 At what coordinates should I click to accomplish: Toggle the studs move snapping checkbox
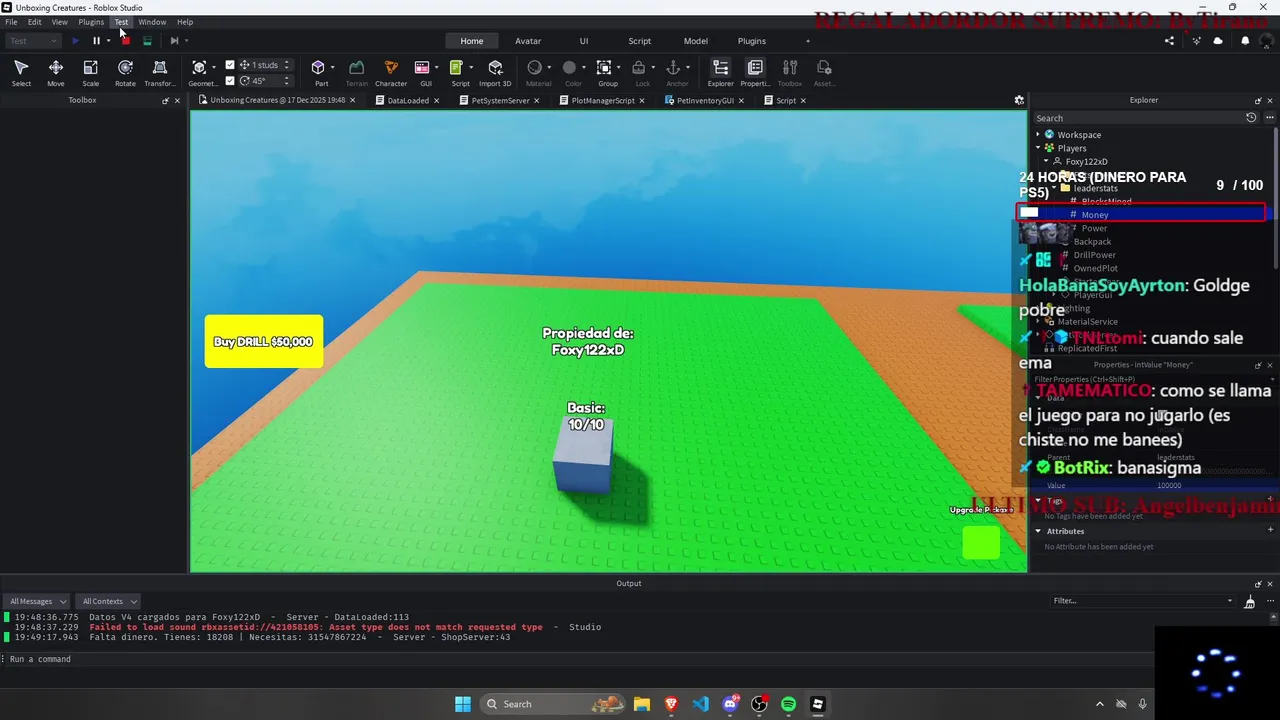point(230,65)
